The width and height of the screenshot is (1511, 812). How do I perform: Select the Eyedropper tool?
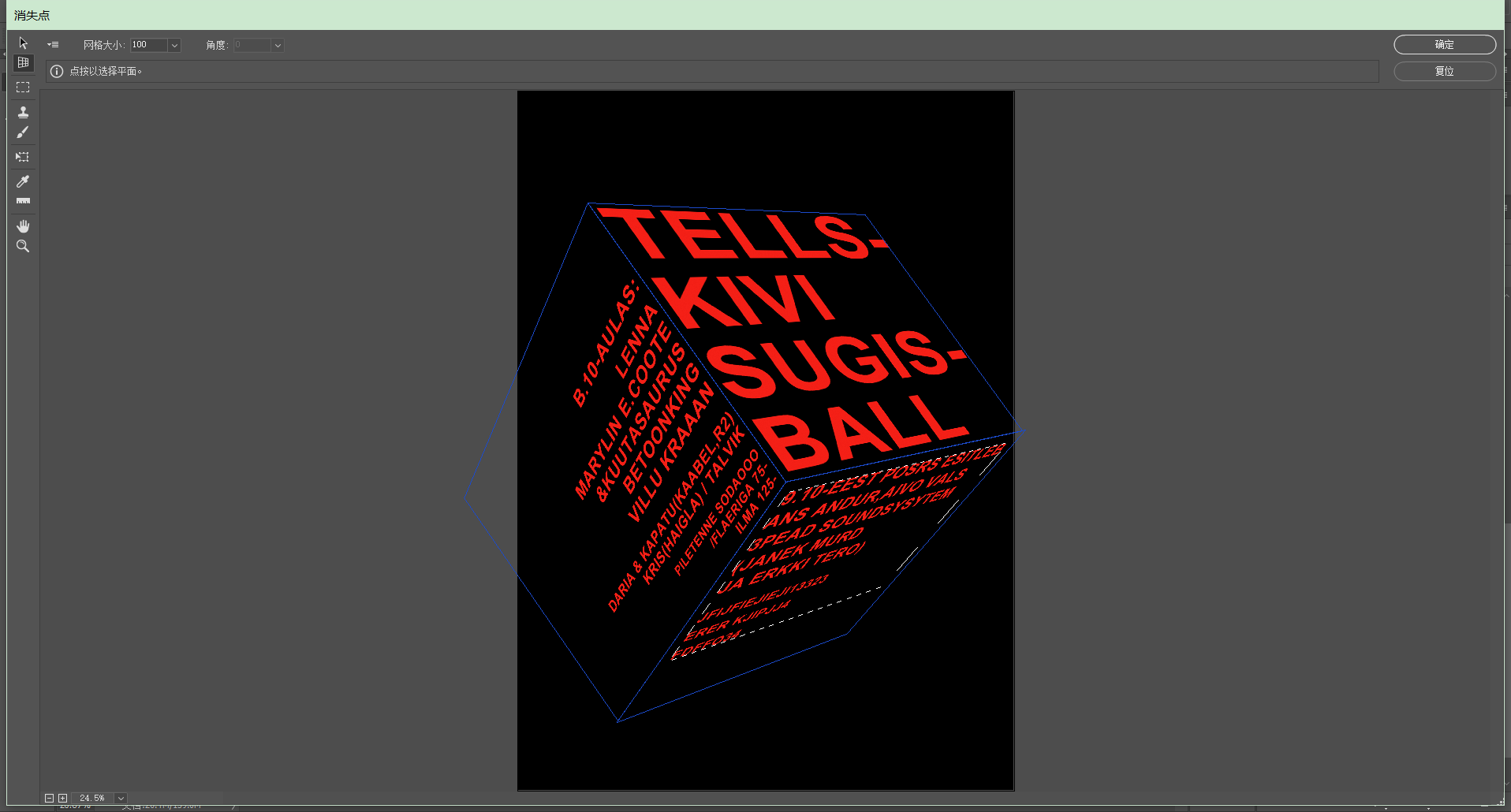click(23, 181)
